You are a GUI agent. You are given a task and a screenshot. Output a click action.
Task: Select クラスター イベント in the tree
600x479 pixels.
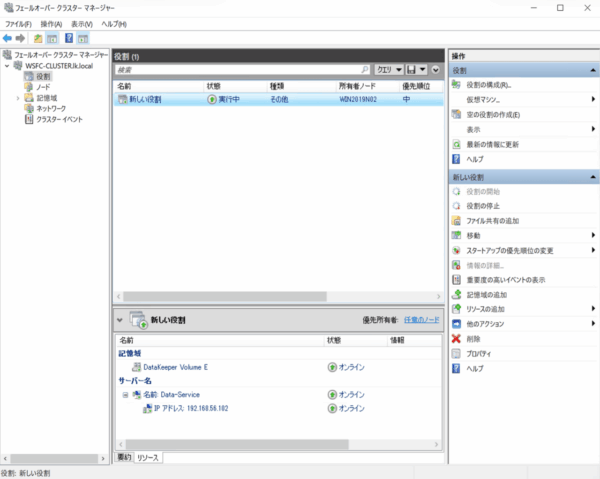coord(59,119)
